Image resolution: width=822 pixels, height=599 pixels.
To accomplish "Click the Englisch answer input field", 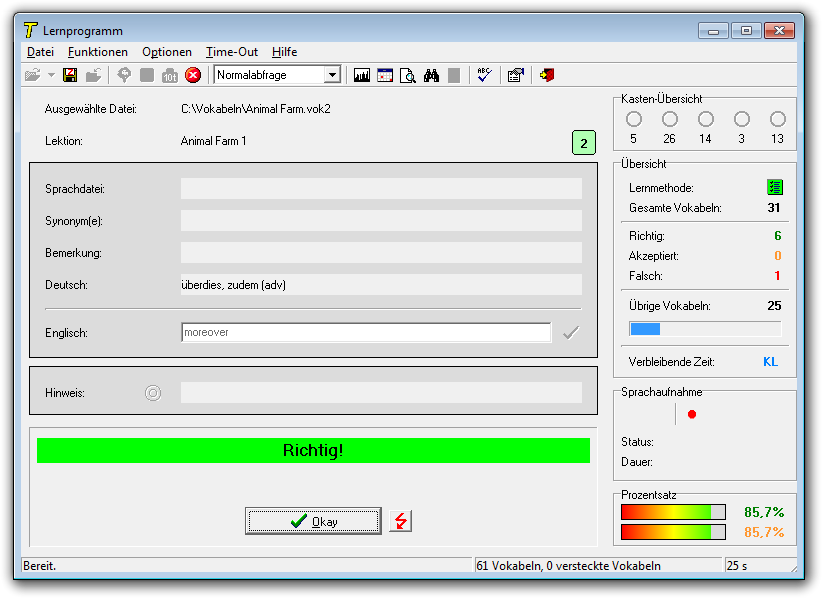I will [x=365, y=332].
